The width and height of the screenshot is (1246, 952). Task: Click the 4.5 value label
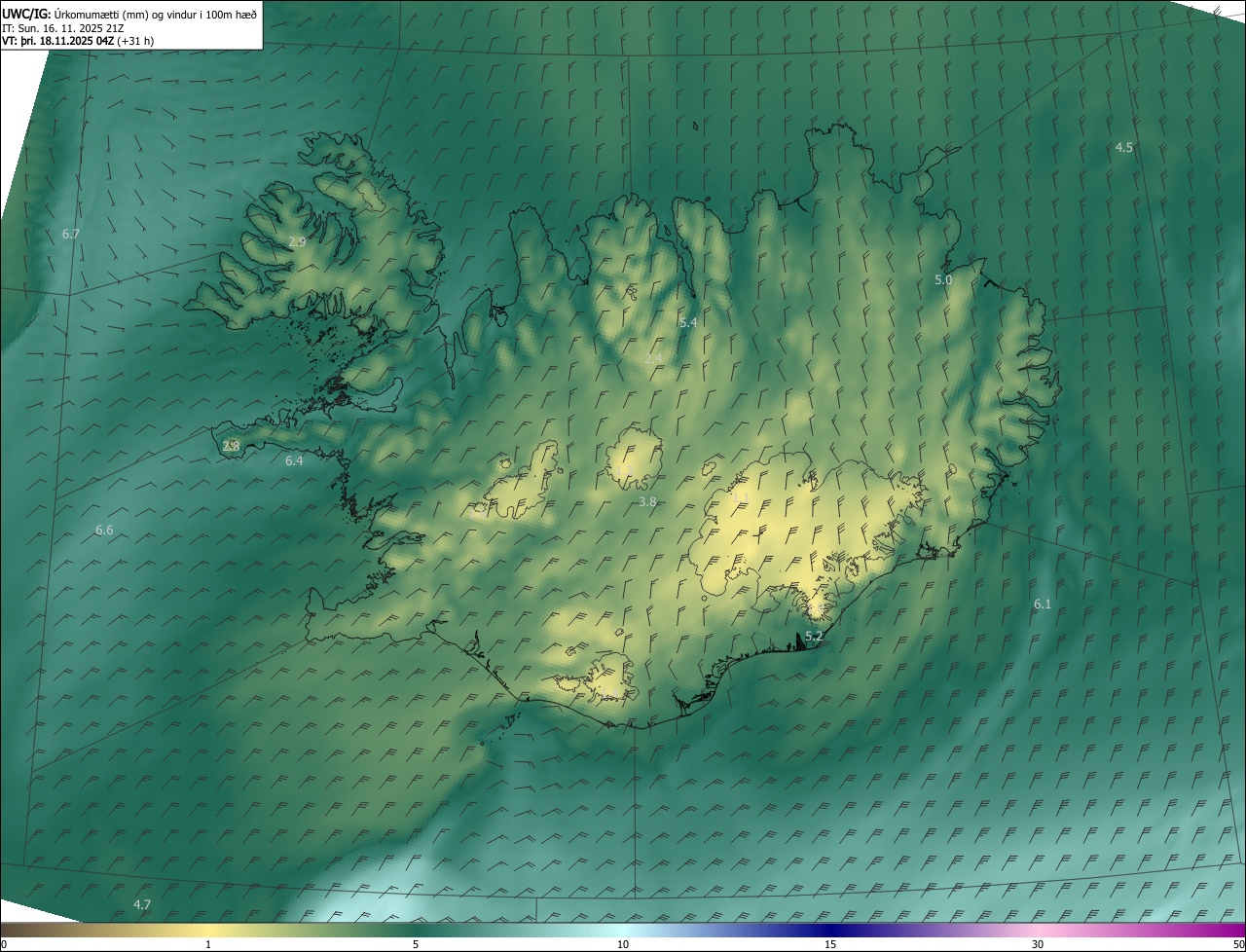[1123, 147]
